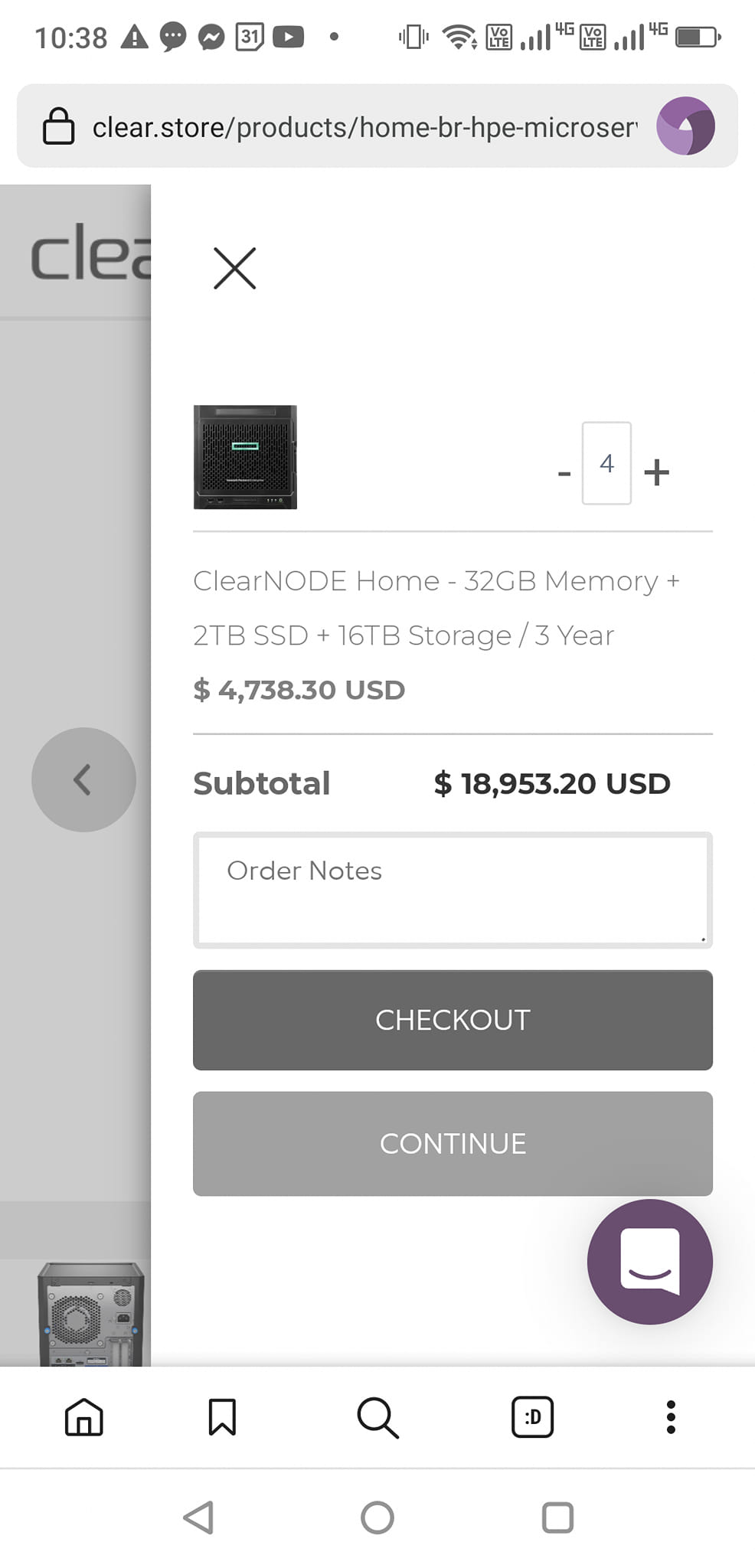Screen dimensions: 755x1568
Task: Click the quantity number field
Action: pos(606,463)
